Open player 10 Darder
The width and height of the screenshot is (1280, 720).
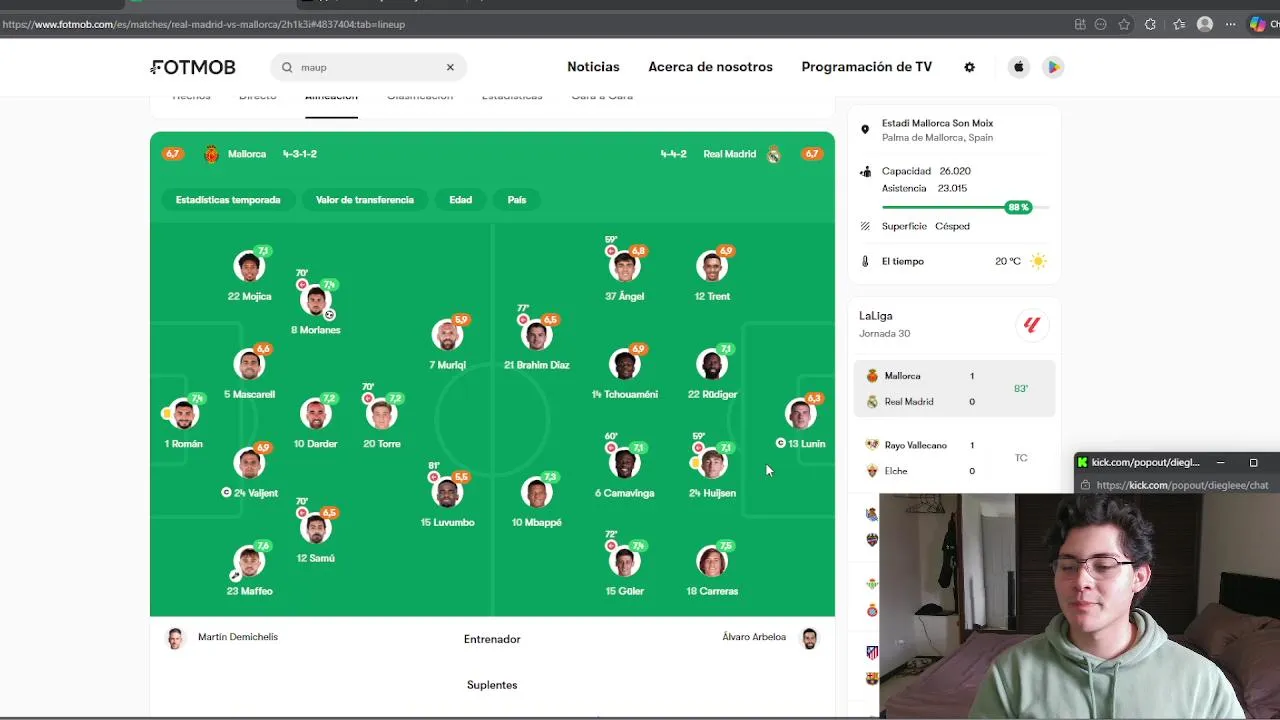pyautogui.click(x=316, y=422)
